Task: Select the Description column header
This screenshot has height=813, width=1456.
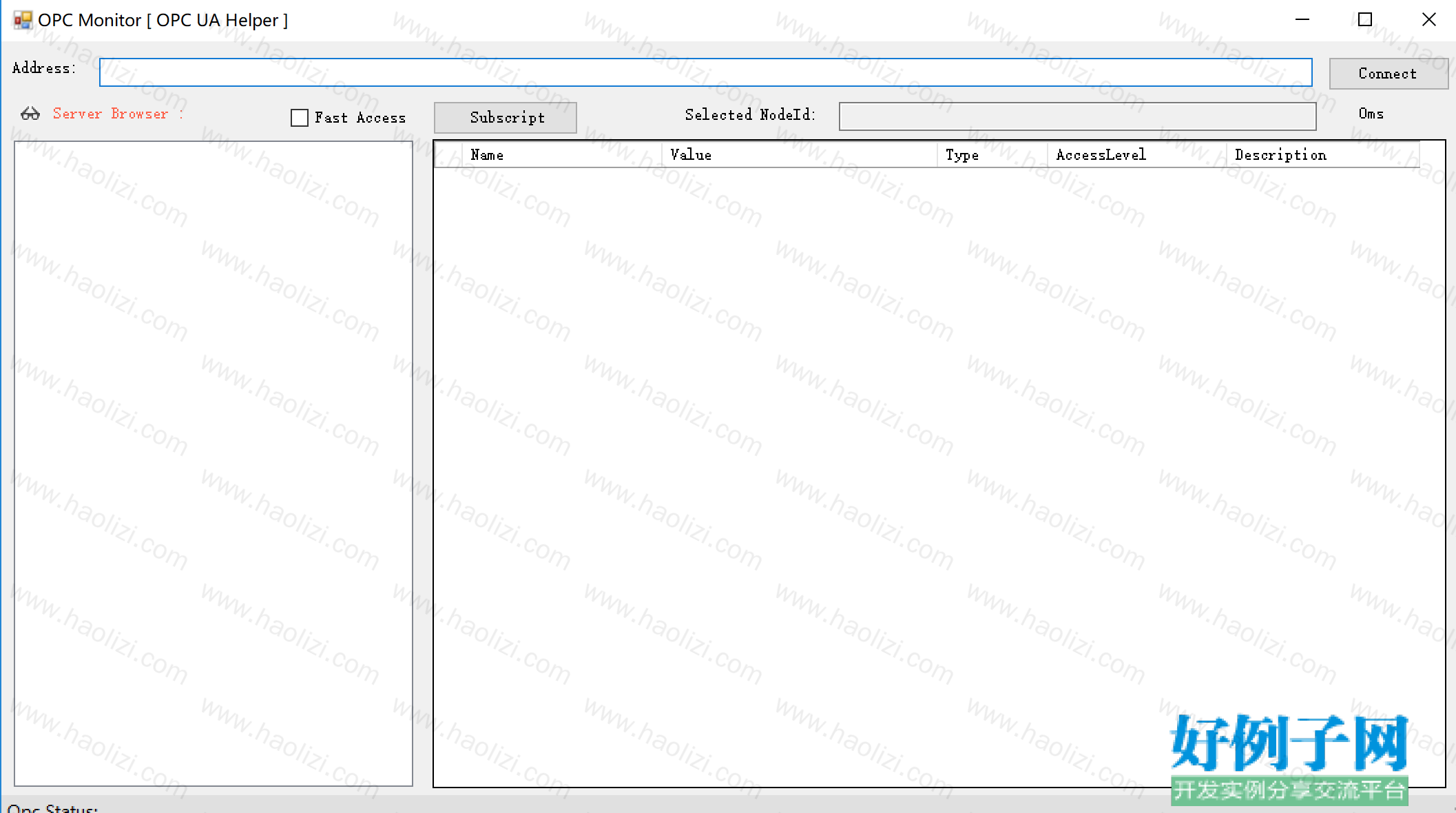Action: click(x=1322, y=155)
